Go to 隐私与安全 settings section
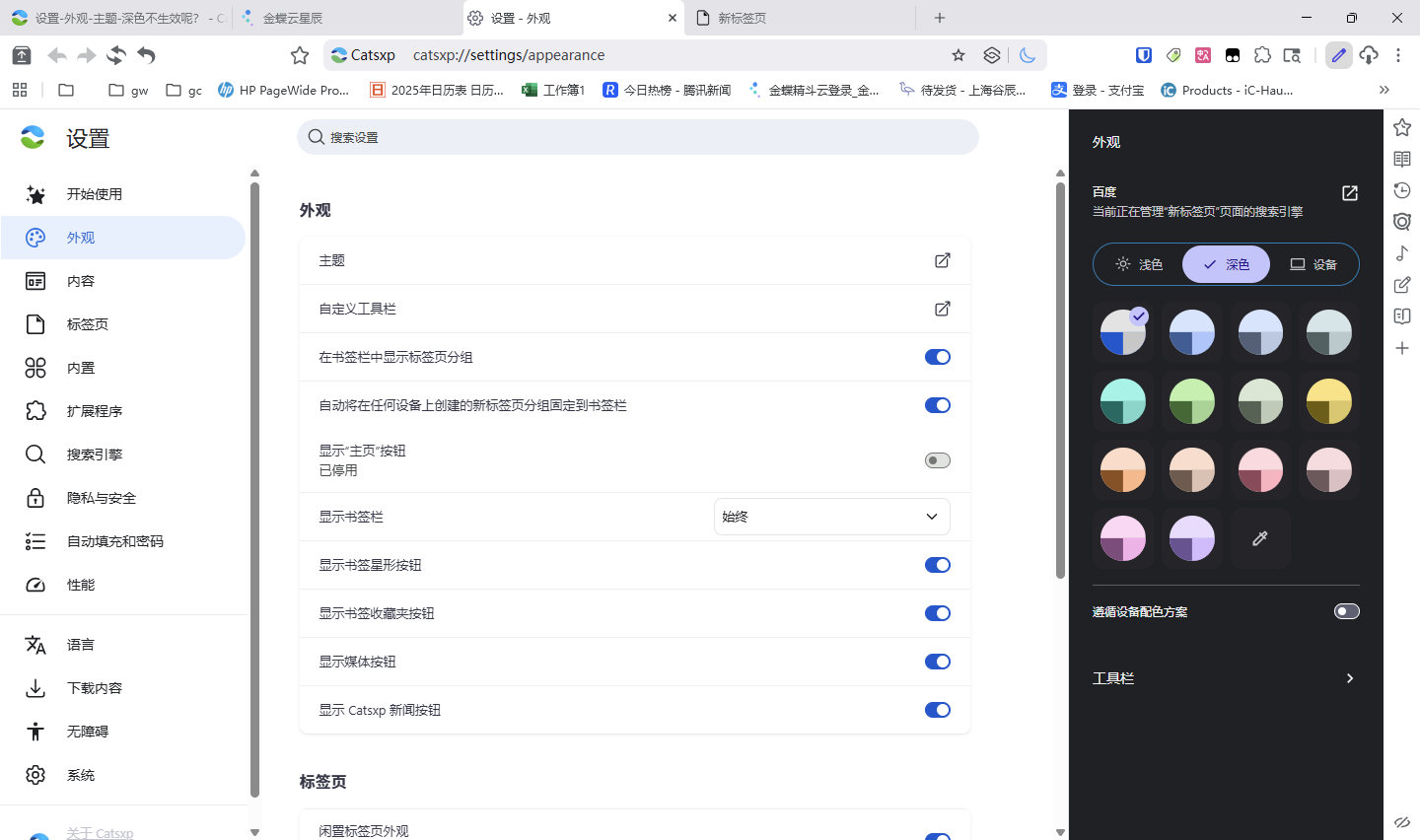The width and height of the screenshot is (1420, 840). click(x=123, y=498)
